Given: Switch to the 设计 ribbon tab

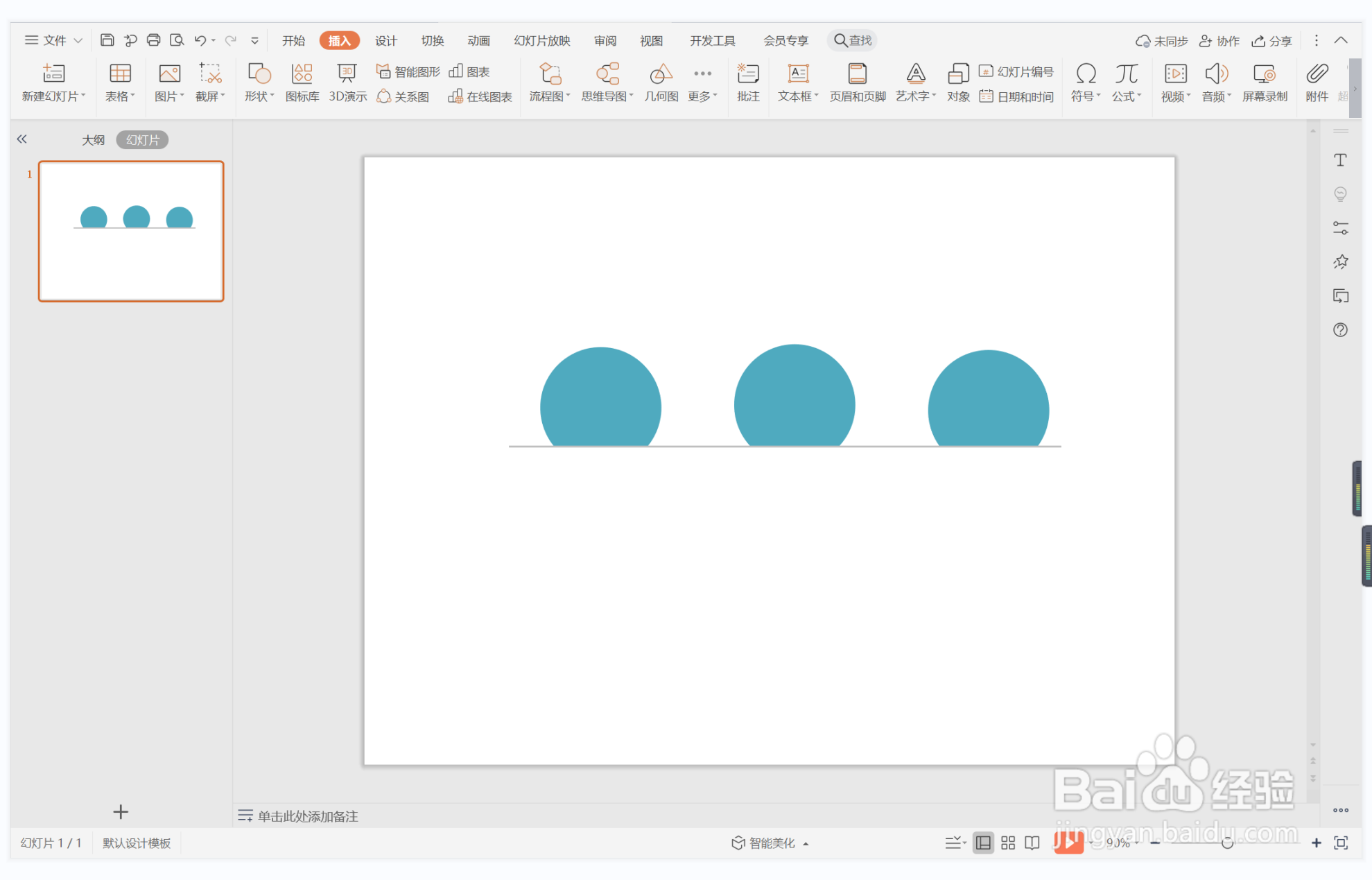Looking at the screenshot, I should point(385,41).
